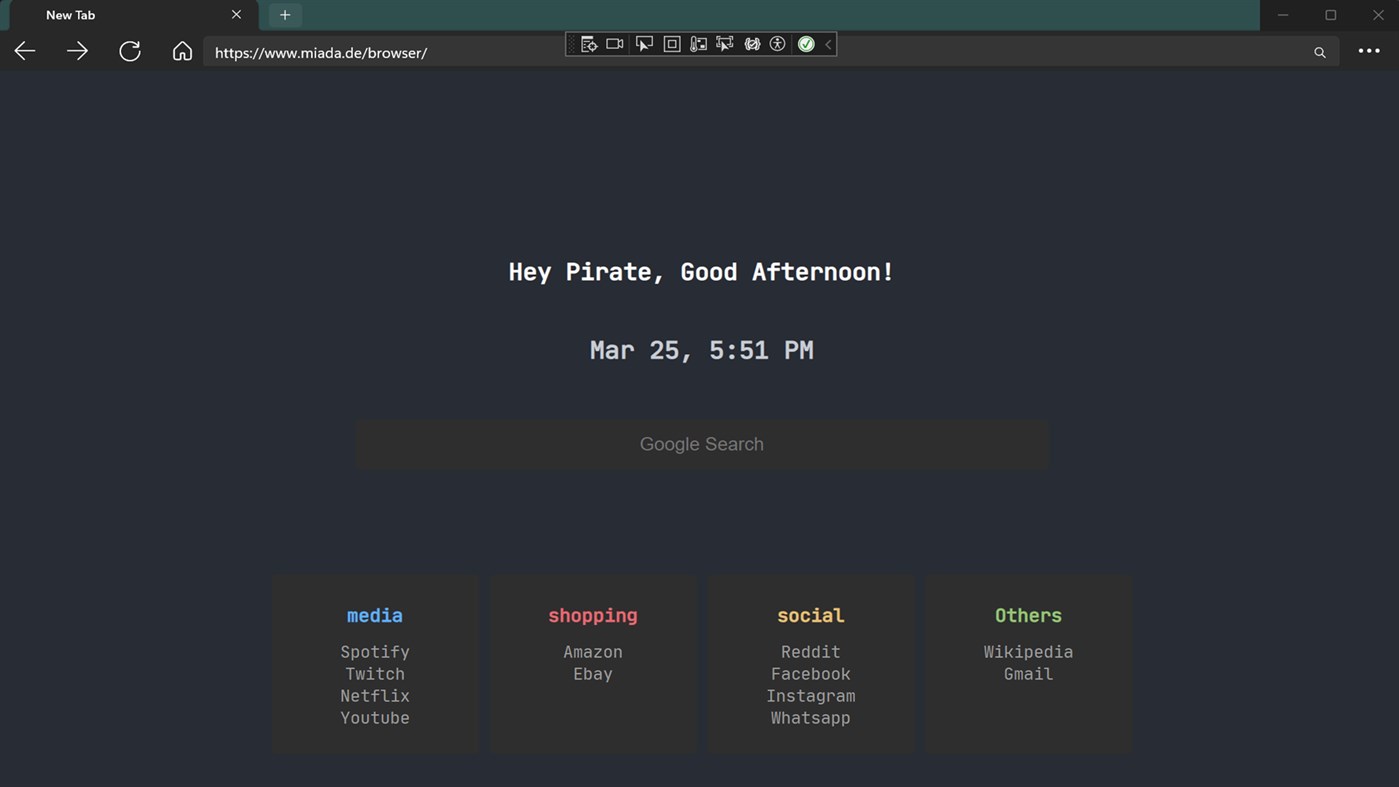The image size is (1399, 787).
Task: Open Live Visual Tree debug icon
Action: pyautogui.click(x=589, y=44)
